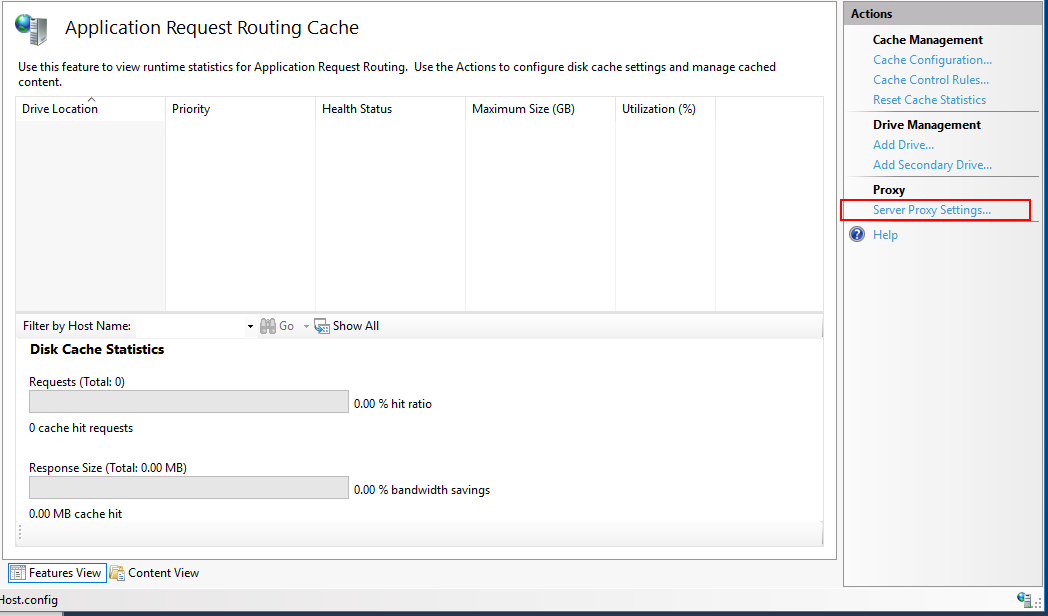Click the Add Secondary Drive link
The width and height of the screenshot is (1048, 616).
[x=932, y=165]
